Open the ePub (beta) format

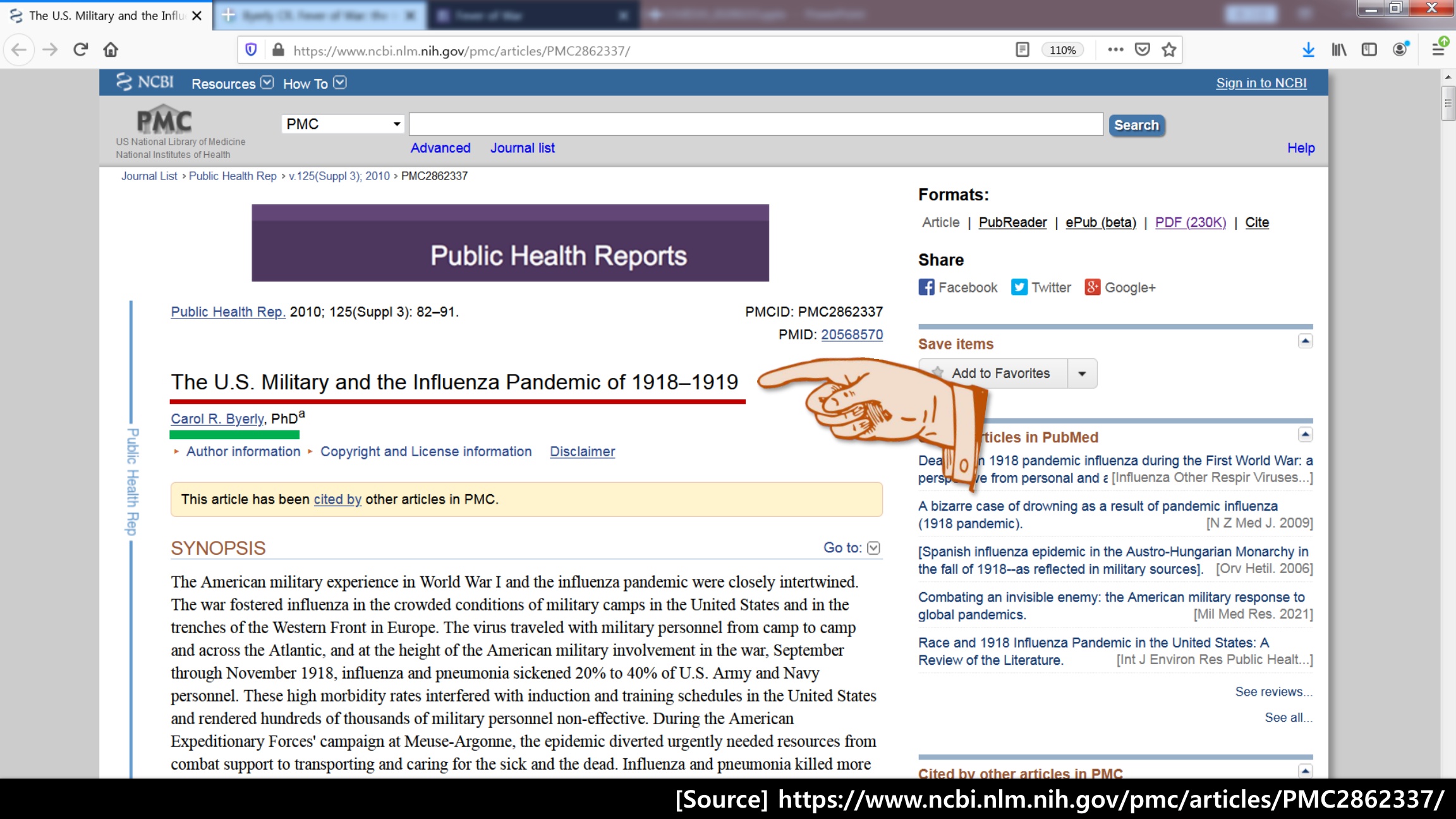tap(1100, 222)
